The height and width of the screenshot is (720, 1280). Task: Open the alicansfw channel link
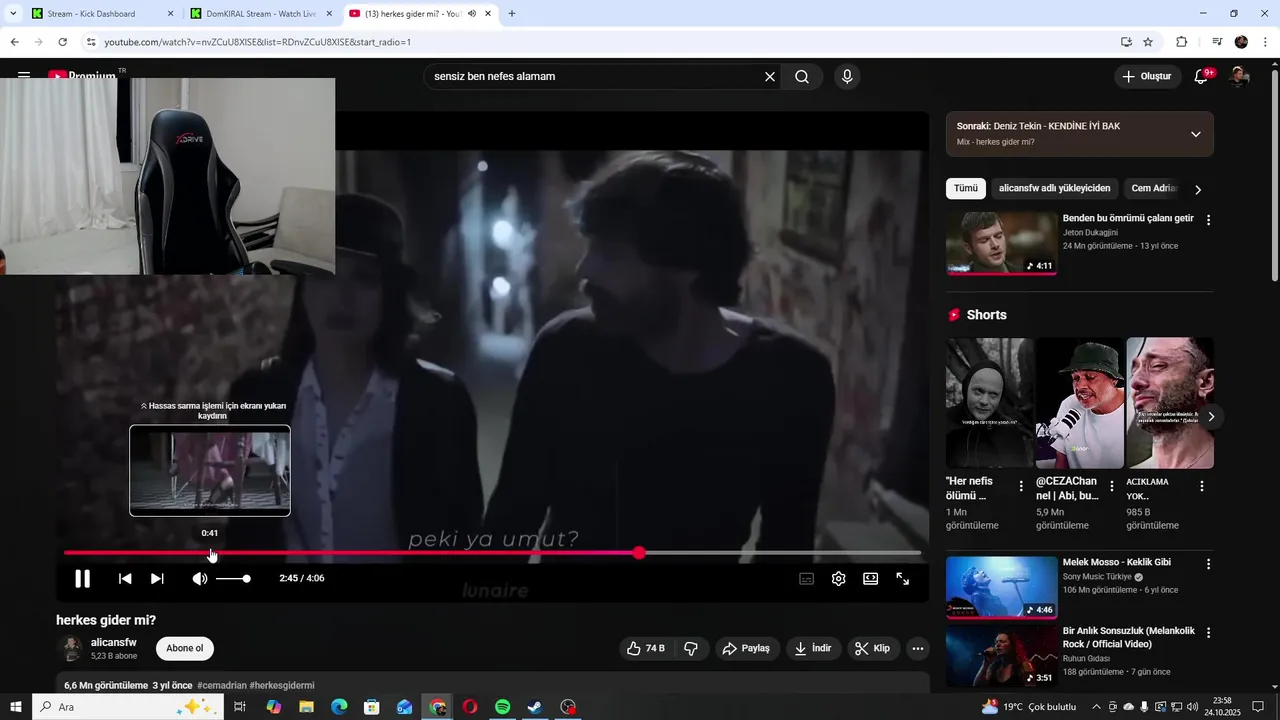click(114, 642)
